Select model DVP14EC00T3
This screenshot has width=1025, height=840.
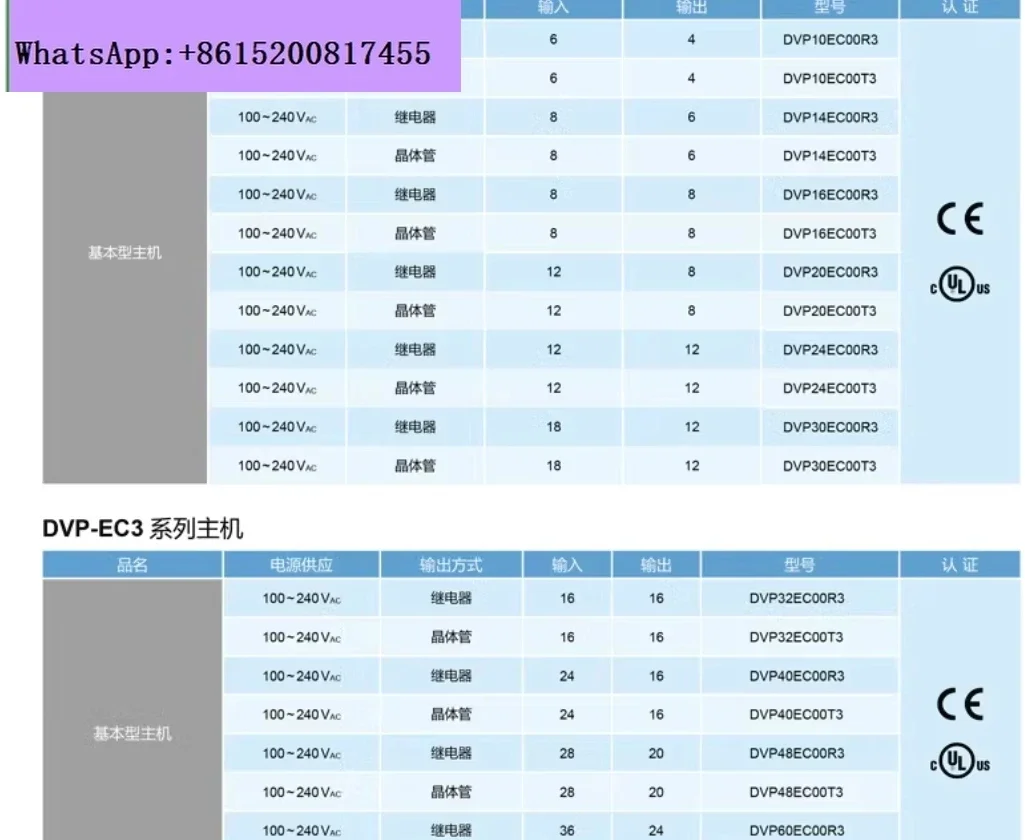point(830,156)
